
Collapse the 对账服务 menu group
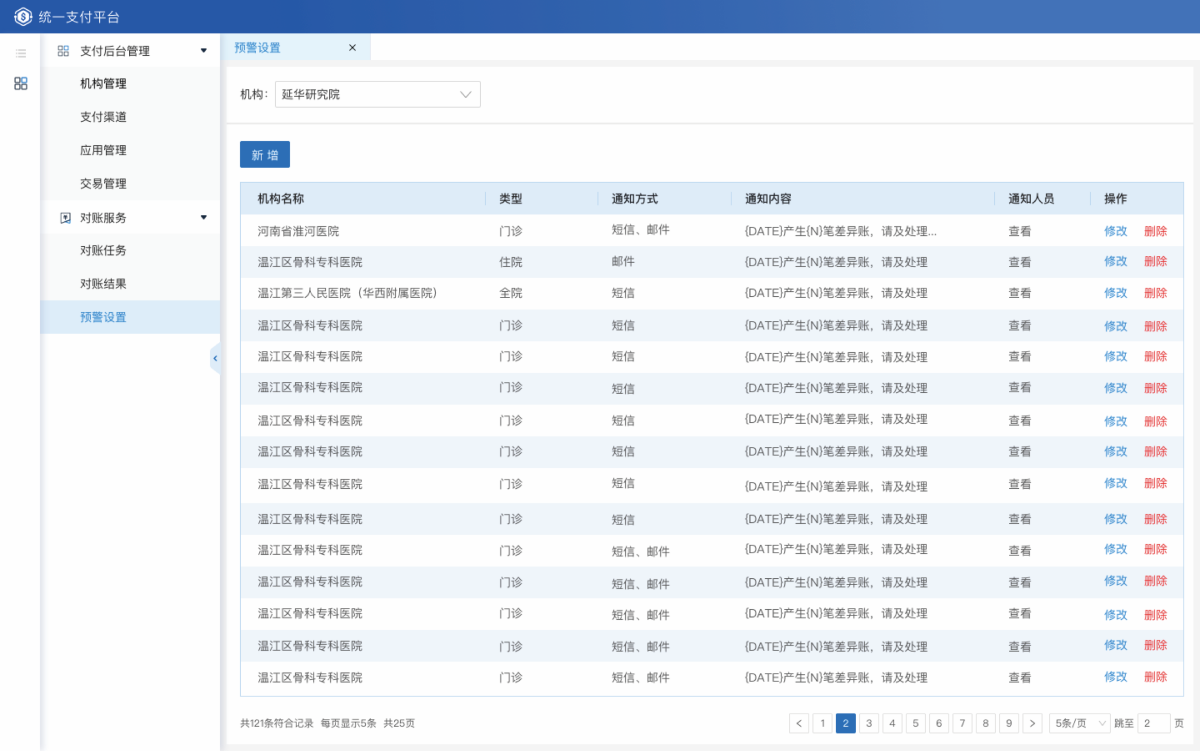(x=204, y=217)
